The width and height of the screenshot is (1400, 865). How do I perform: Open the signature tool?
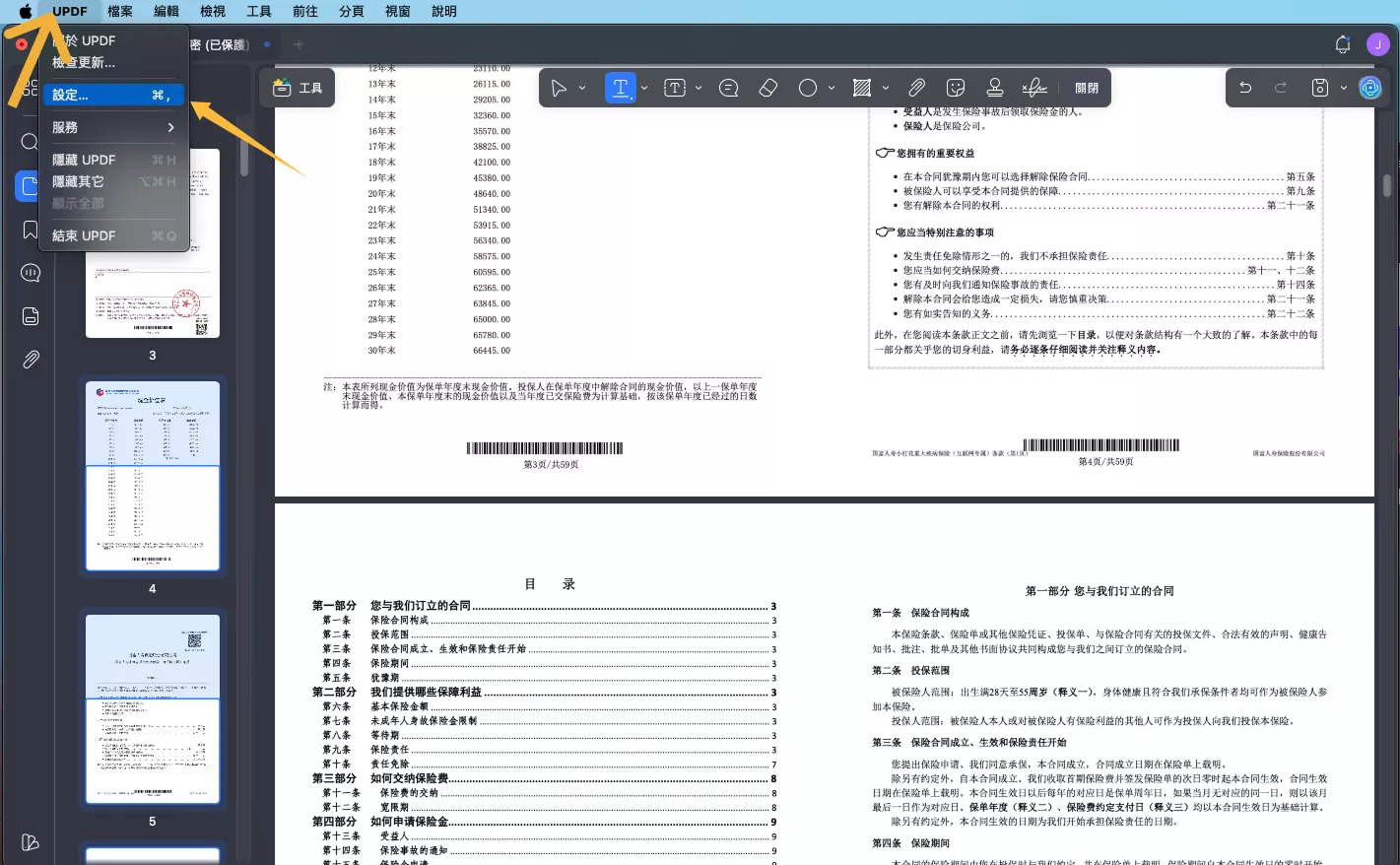tap(1034, 88)
